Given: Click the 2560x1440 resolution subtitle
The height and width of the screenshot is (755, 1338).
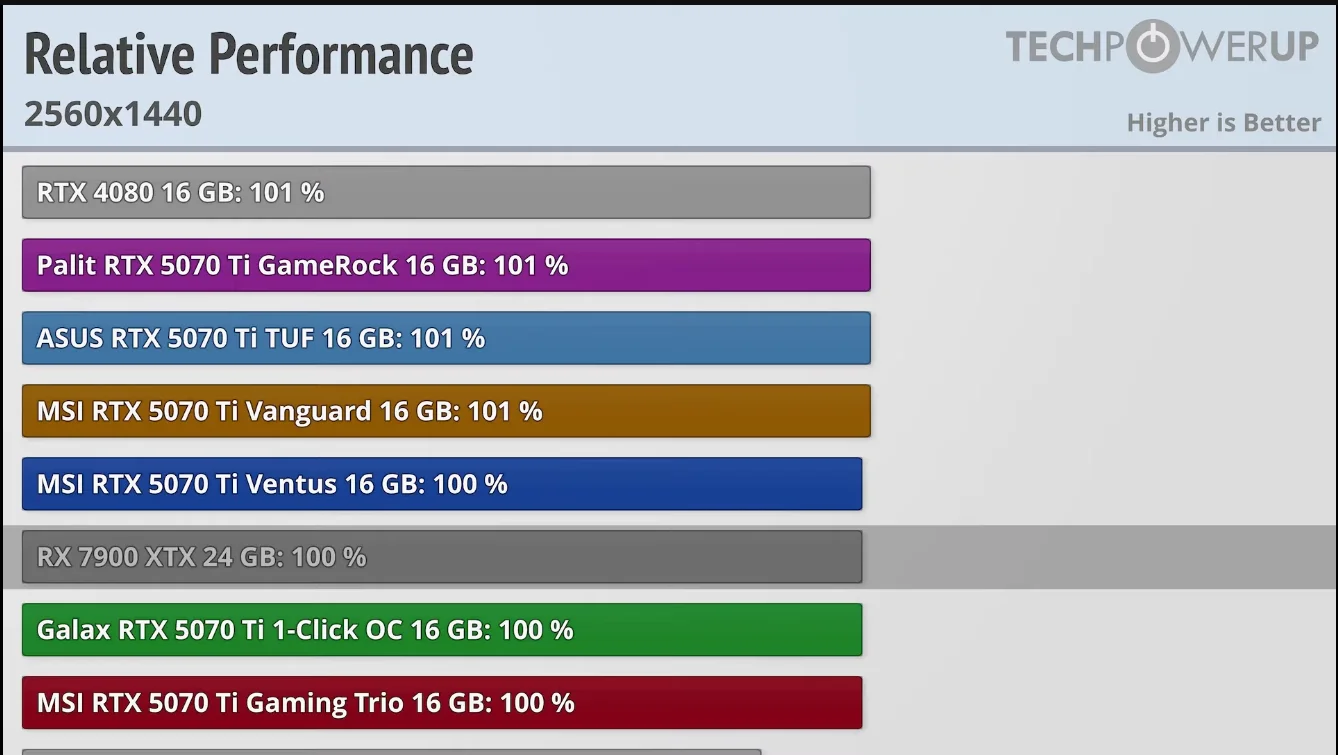Looking at the screenshot, I should (113, 114).
